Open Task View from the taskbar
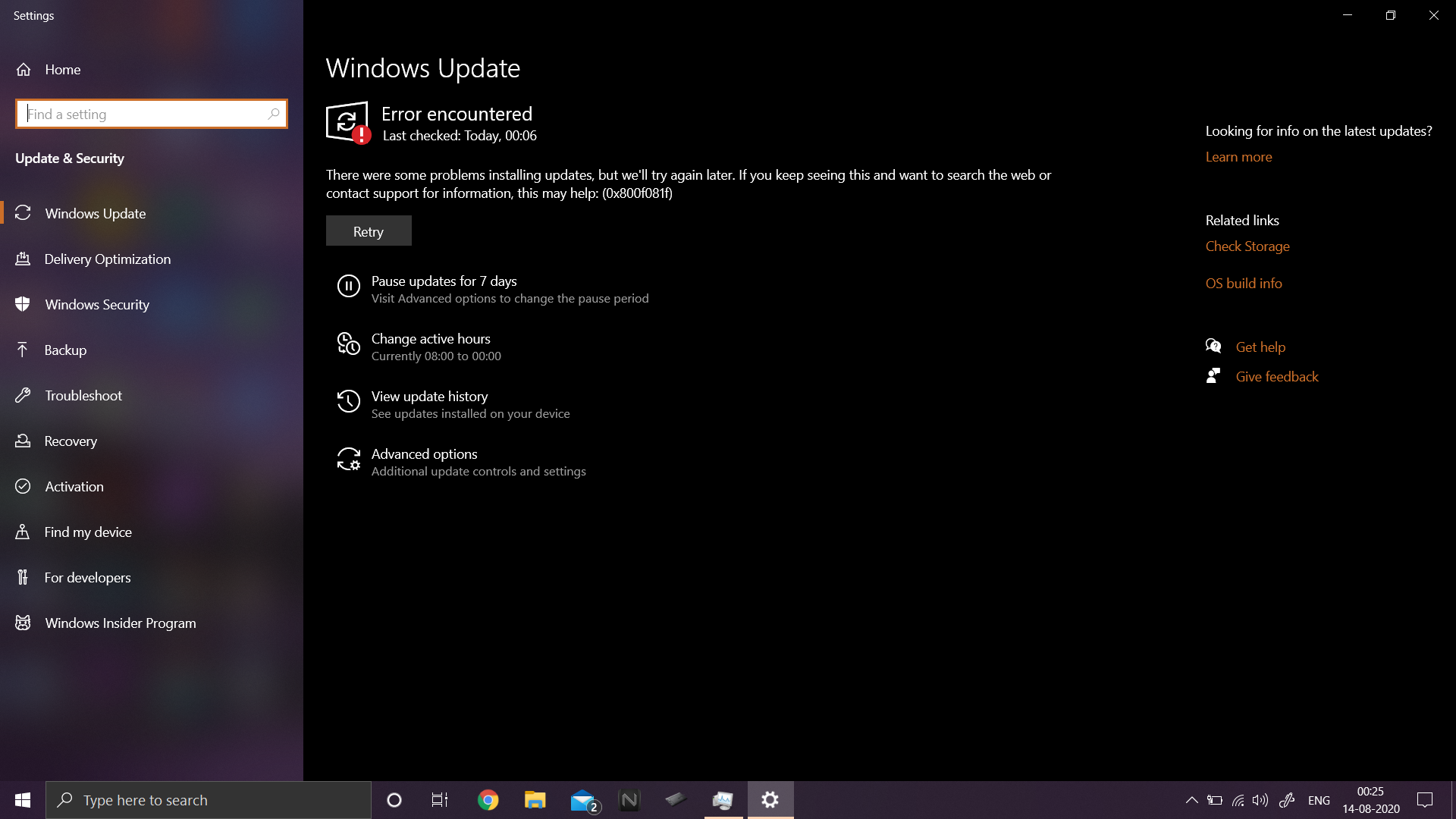The height and width of the screenshot is (819, 1456). (x=440, y=800)
